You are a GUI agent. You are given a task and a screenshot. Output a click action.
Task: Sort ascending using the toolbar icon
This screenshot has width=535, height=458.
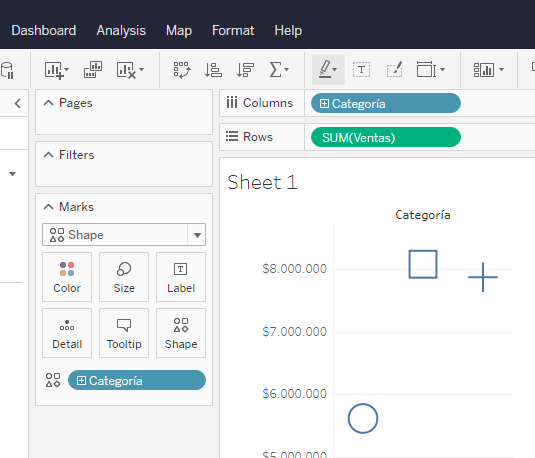214,70
